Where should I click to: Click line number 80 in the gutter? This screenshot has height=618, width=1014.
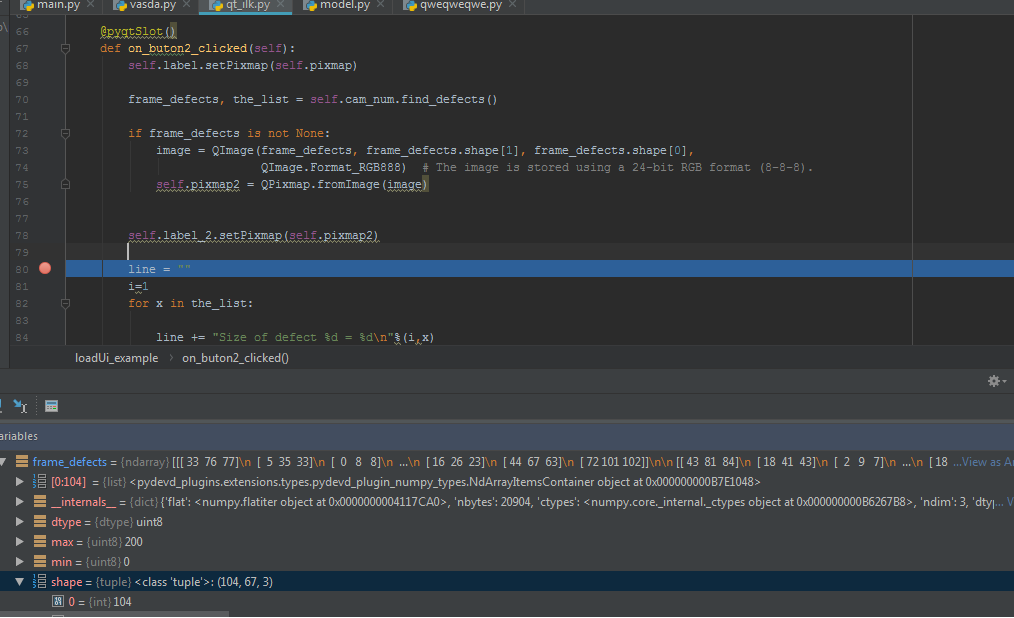coord(22,269)
